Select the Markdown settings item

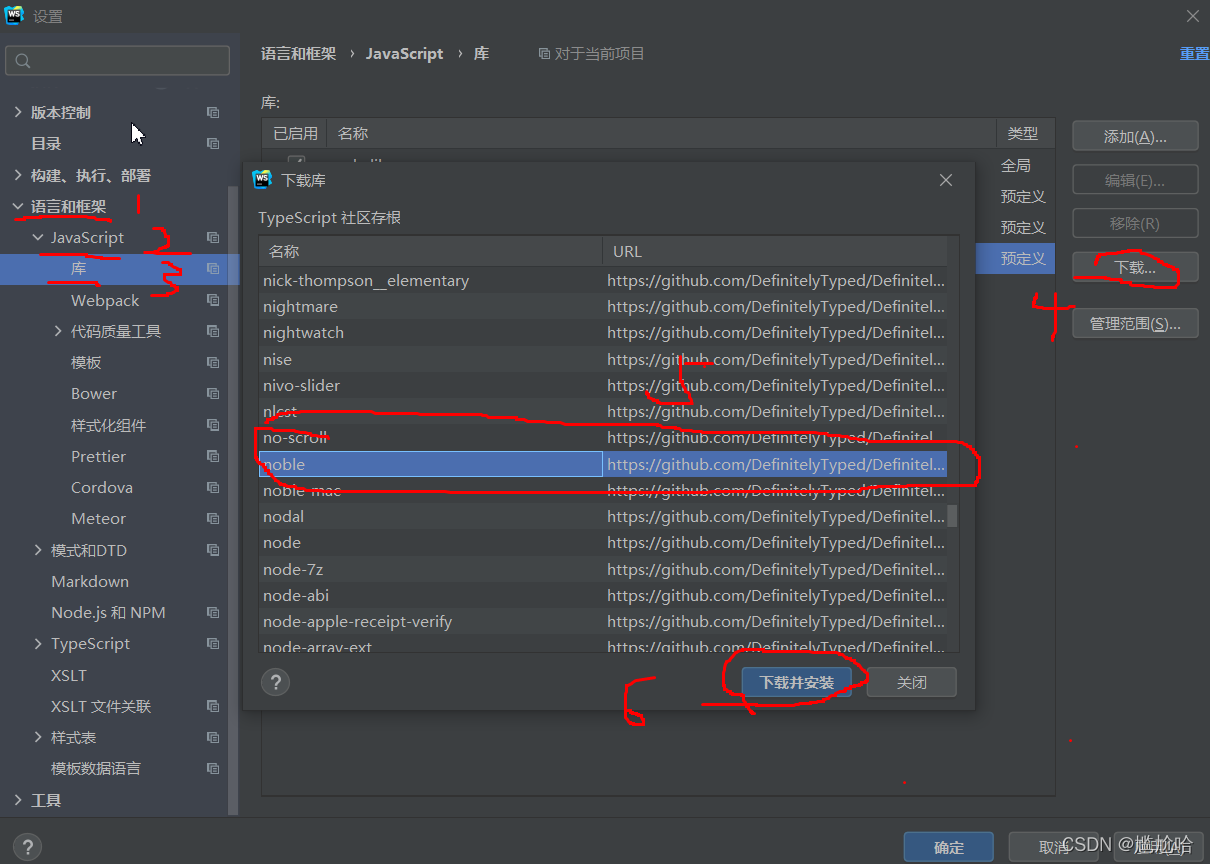coord(90,581)
